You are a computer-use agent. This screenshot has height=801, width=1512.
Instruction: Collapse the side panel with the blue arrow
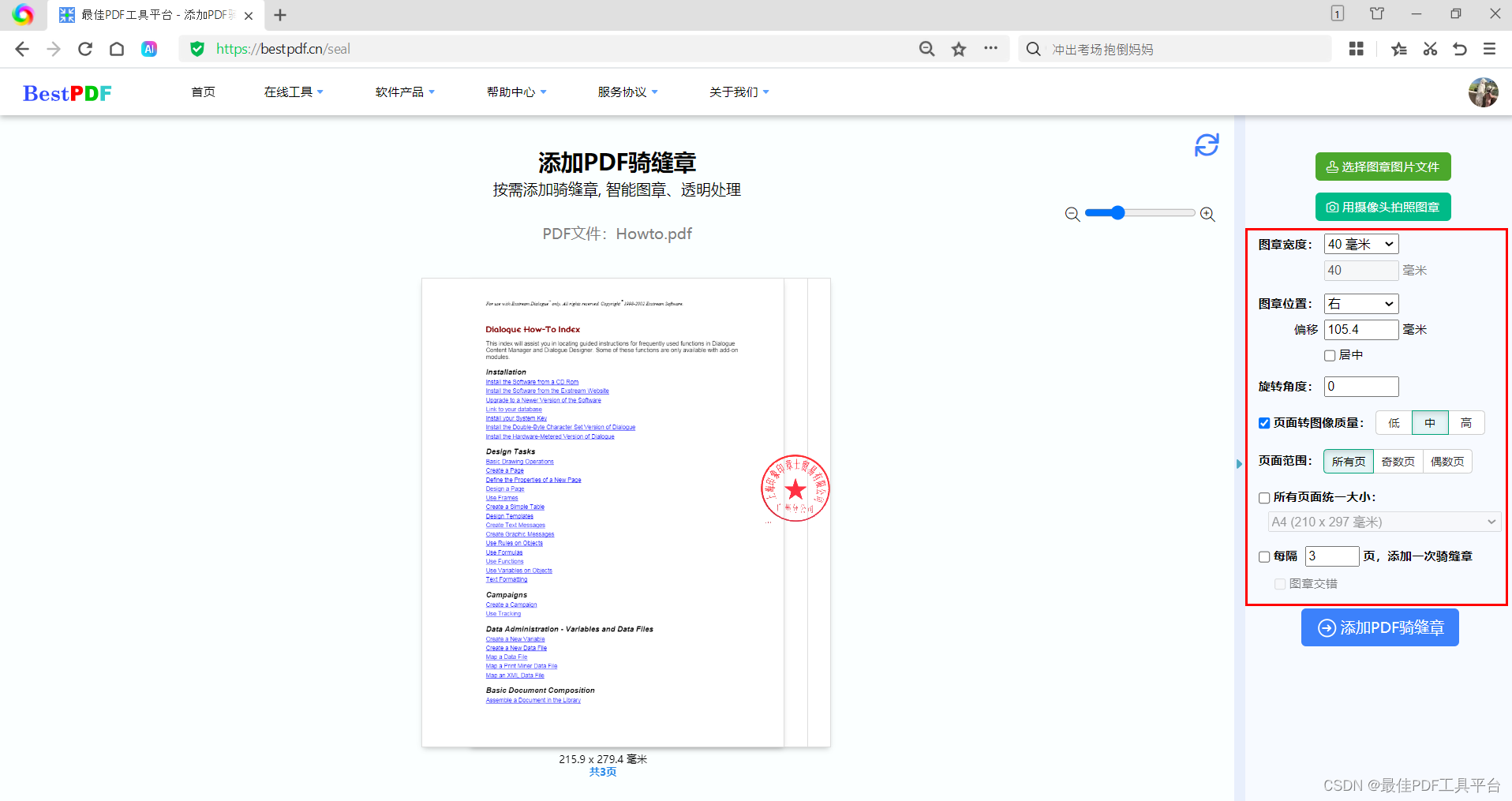(1239, 464)
